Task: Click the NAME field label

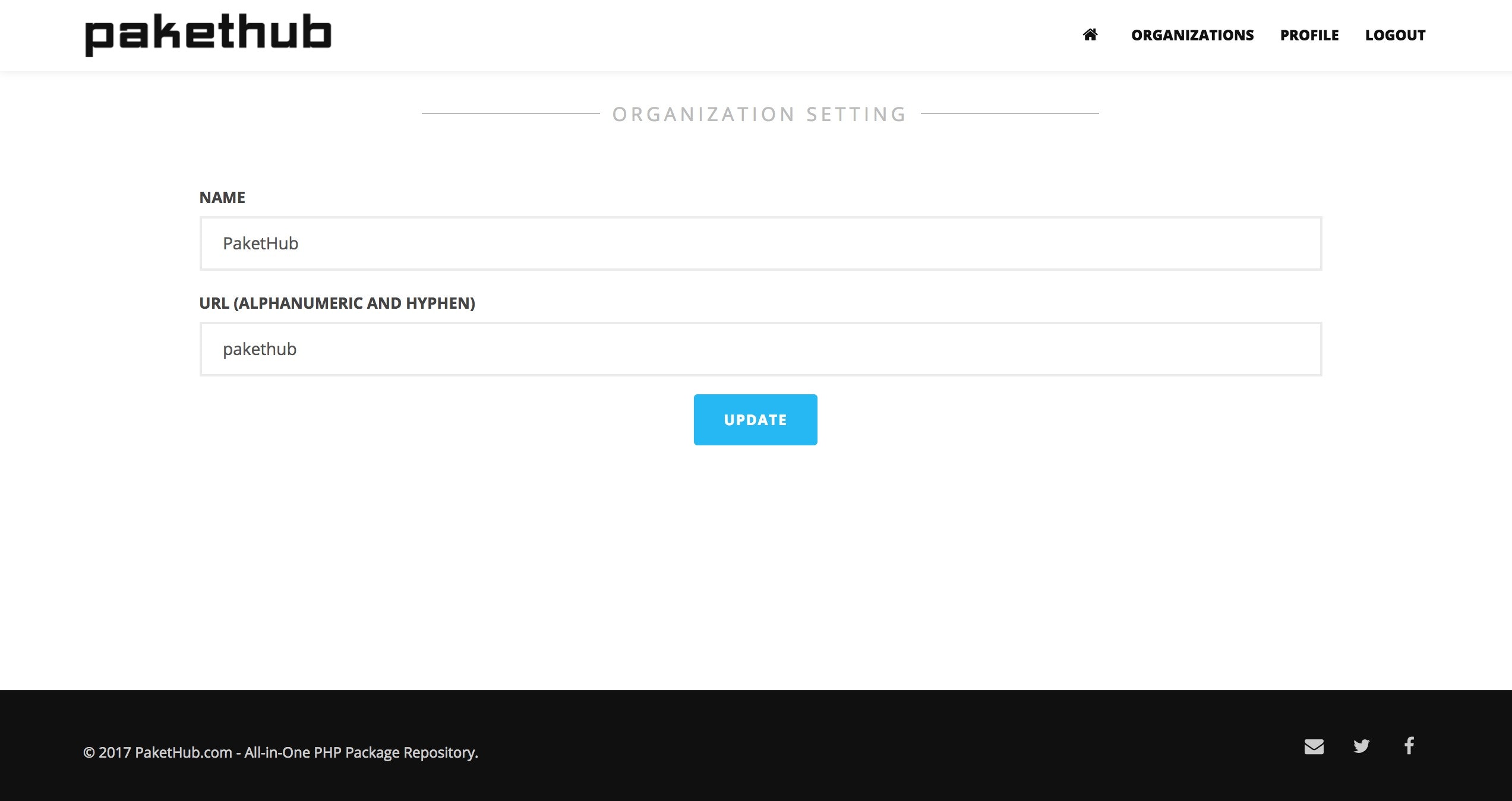Action: click(x=222, y=198)
